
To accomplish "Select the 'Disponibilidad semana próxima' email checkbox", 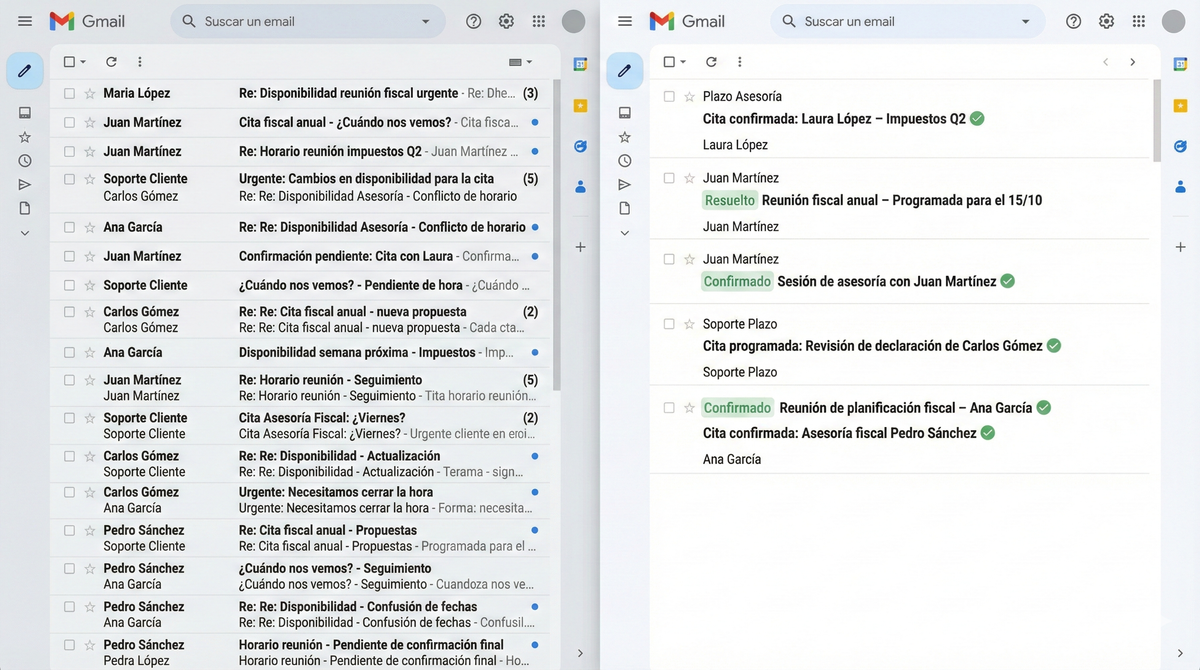I will tap(69, 352).
